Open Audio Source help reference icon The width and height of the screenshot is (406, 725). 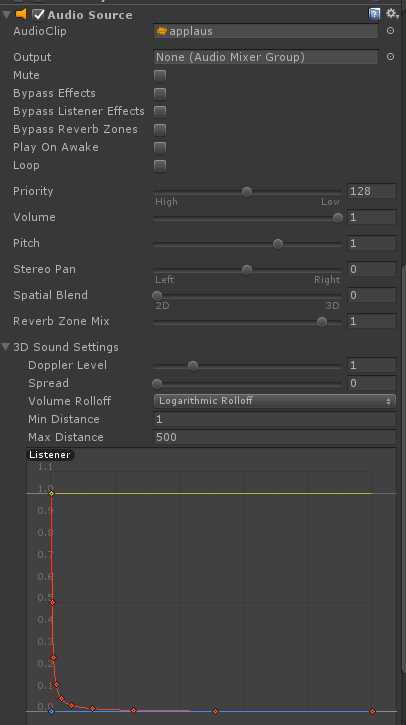[x=374, y=14]
